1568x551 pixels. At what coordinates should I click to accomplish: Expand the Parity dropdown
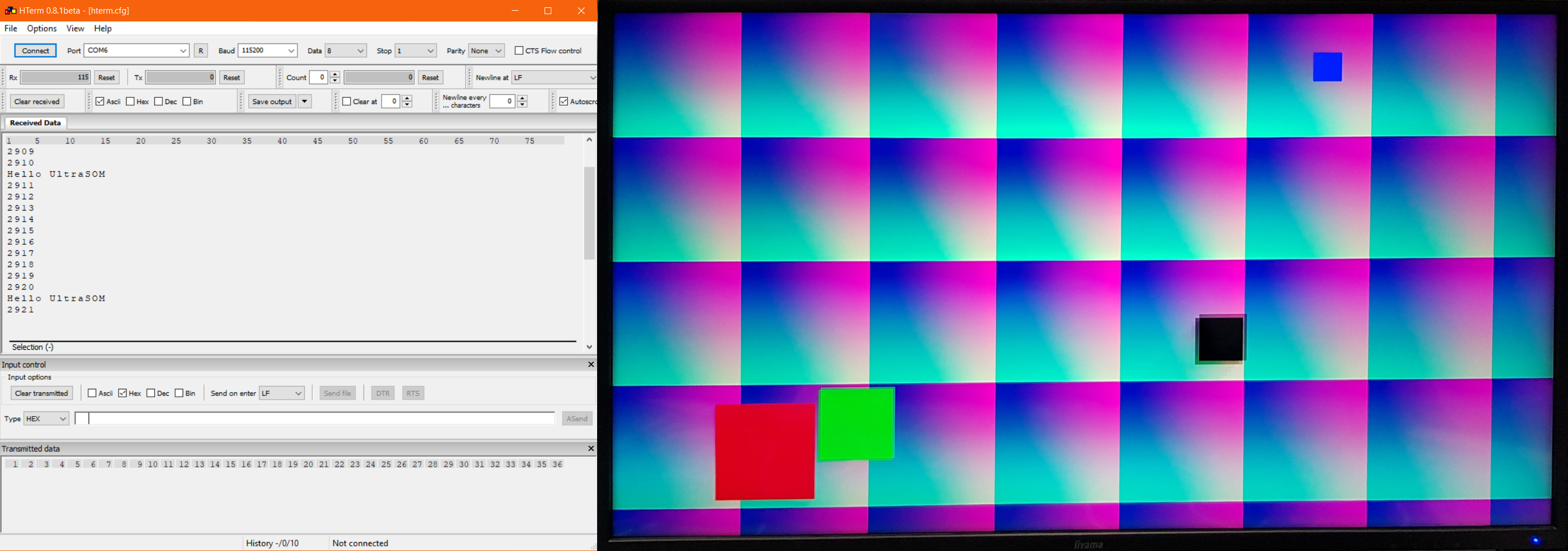point(498,50)
